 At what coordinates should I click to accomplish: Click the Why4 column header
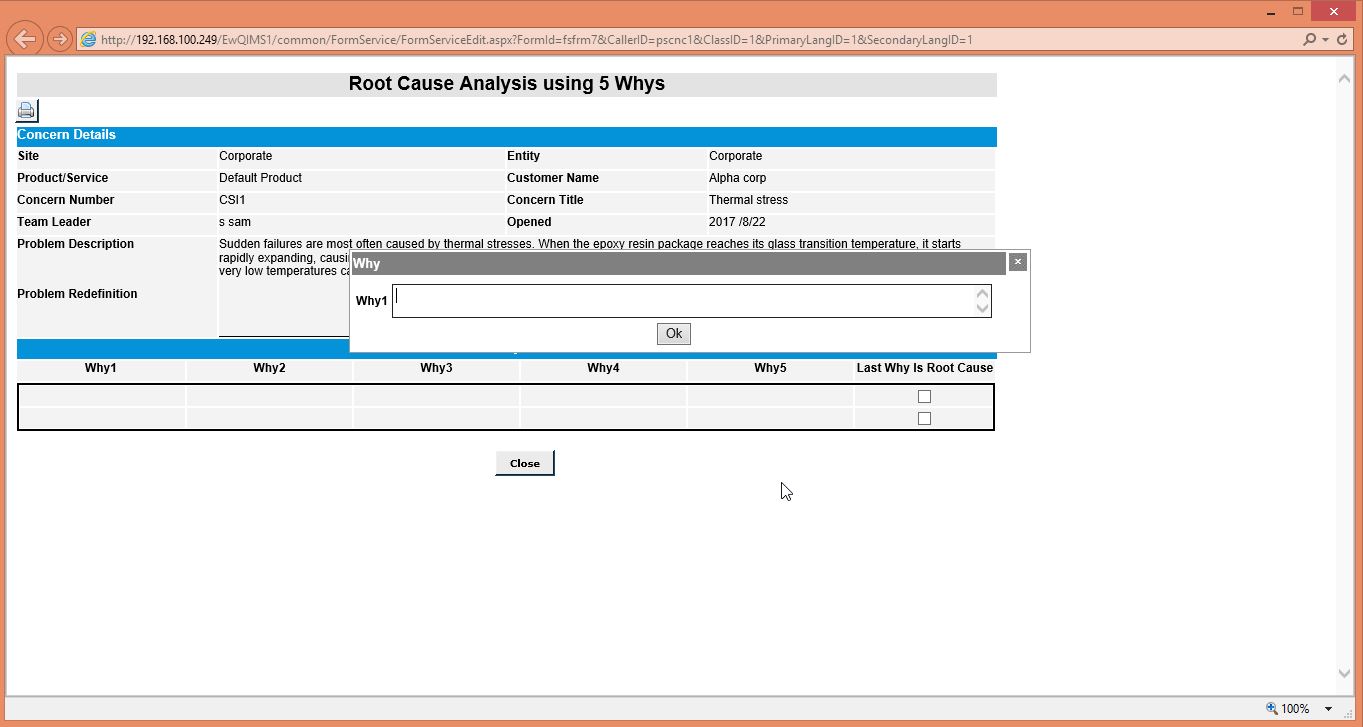[603, 368]
